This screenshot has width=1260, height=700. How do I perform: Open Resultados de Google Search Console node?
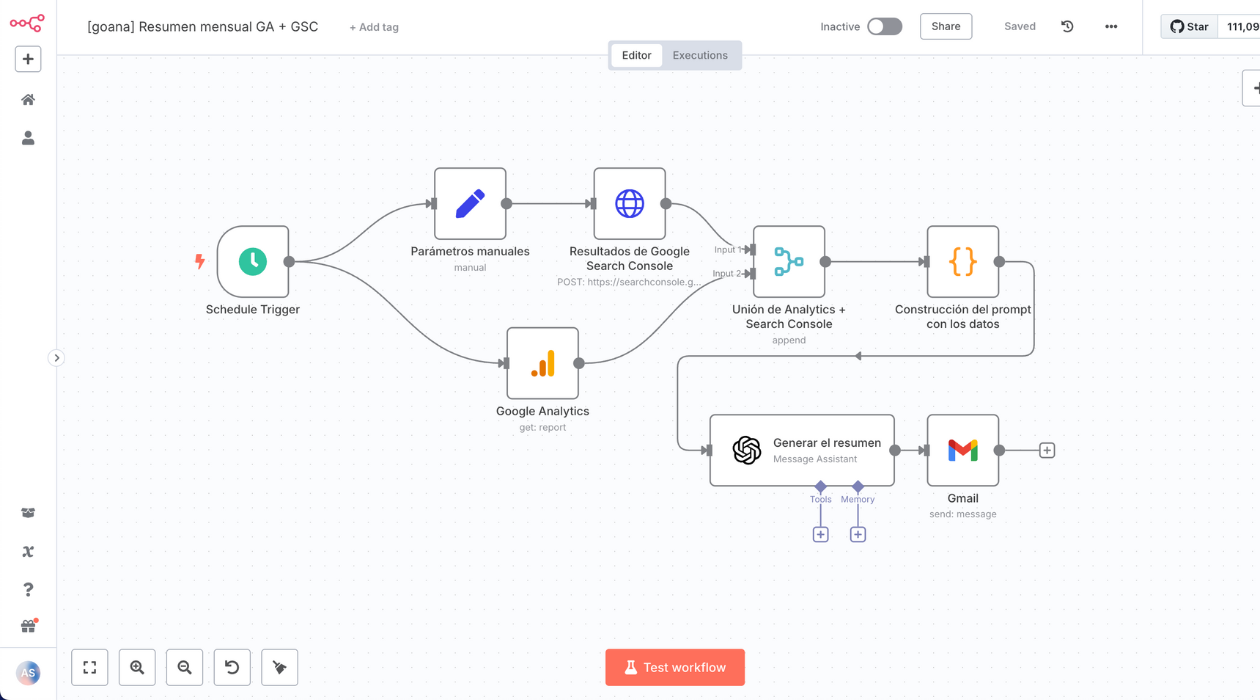[x=629, y=204]
